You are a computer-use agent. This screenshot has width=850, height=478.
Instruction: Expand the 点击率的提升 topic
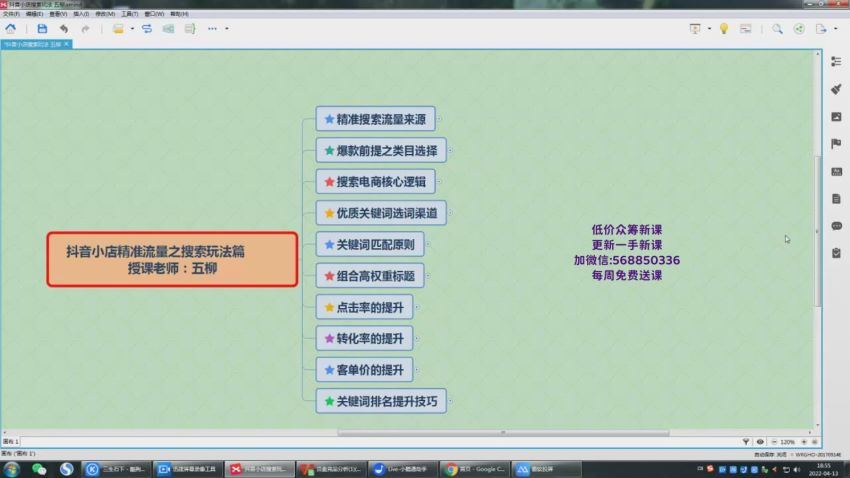[417, 307]
